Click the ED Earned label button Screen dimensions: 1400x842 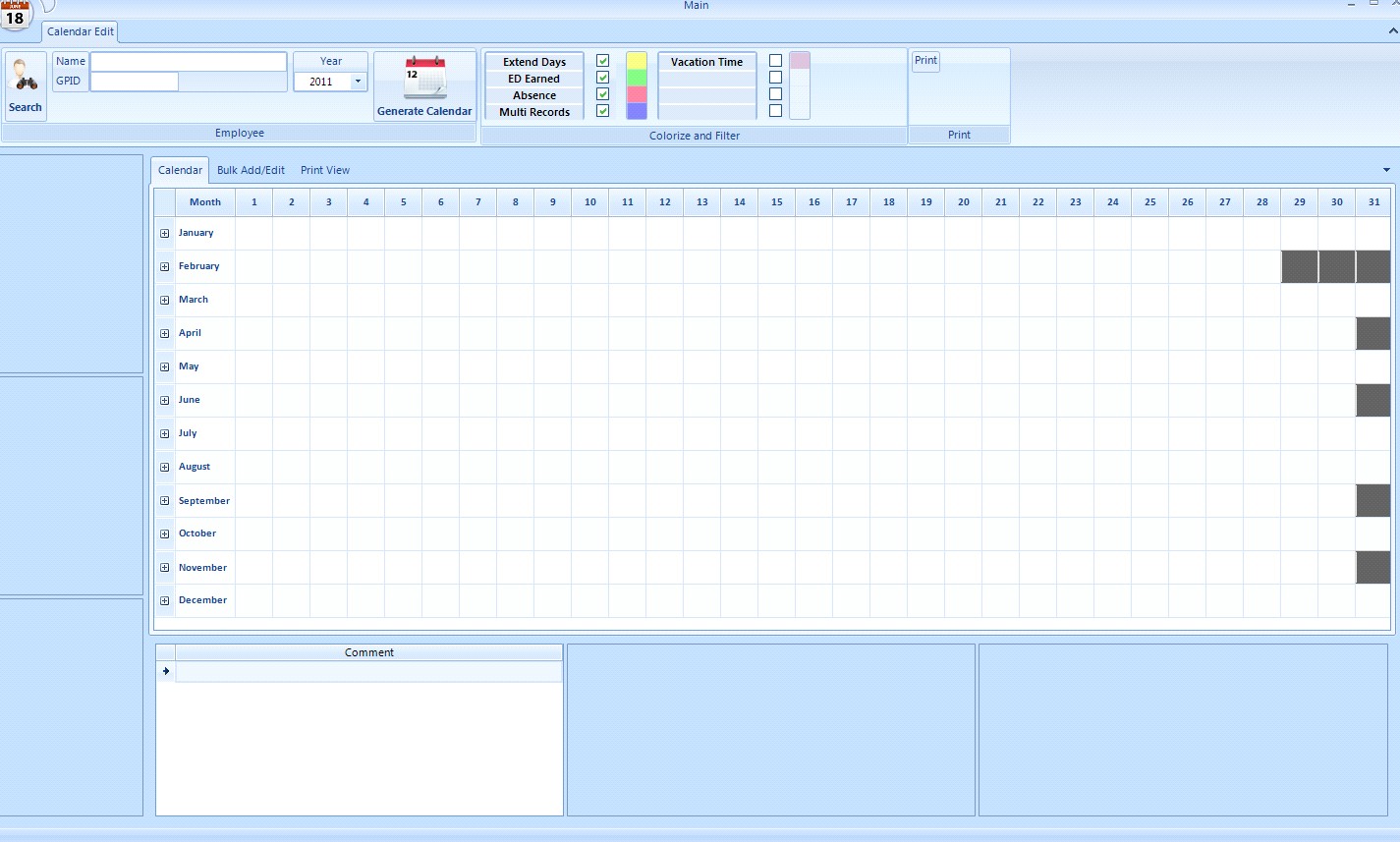click(534, 79)
